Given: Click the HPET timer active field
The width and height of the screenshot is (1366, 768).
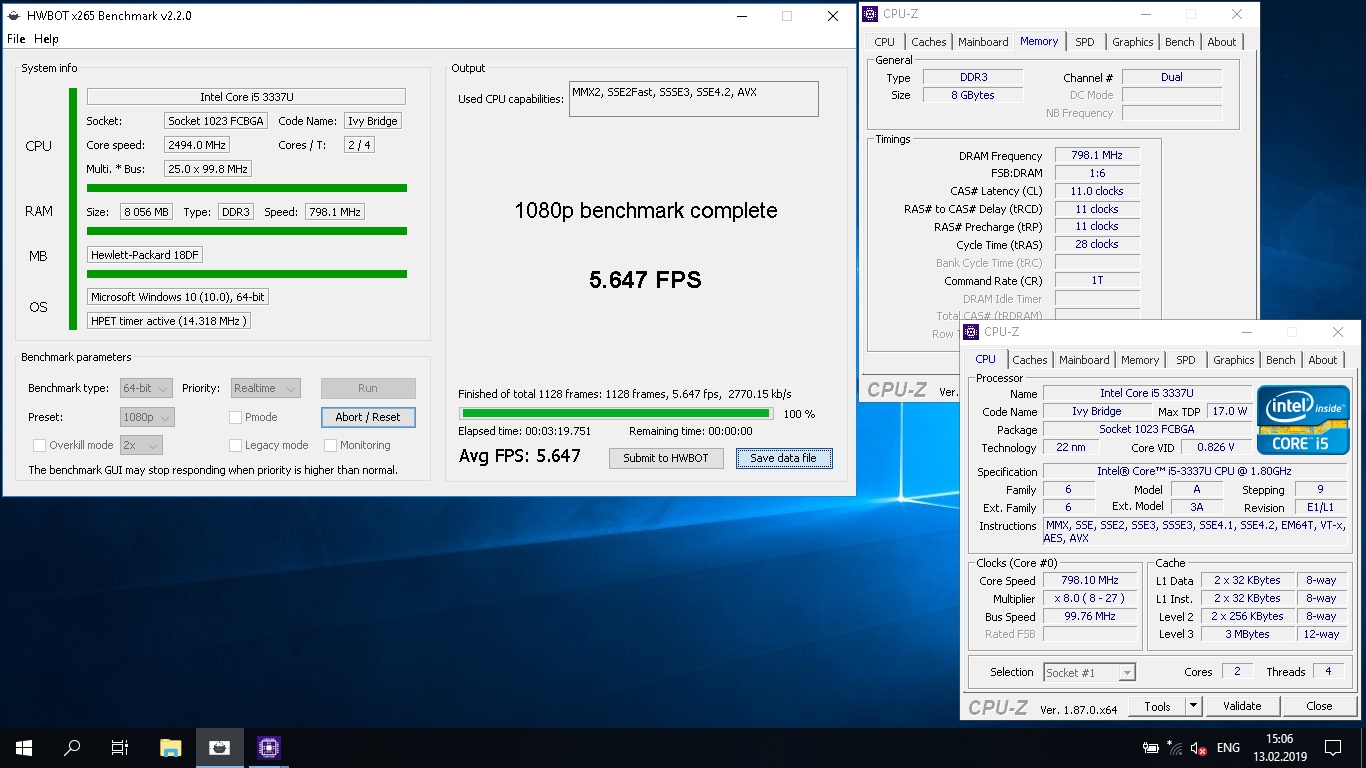Looking at the screenshot, I should 168,321.
